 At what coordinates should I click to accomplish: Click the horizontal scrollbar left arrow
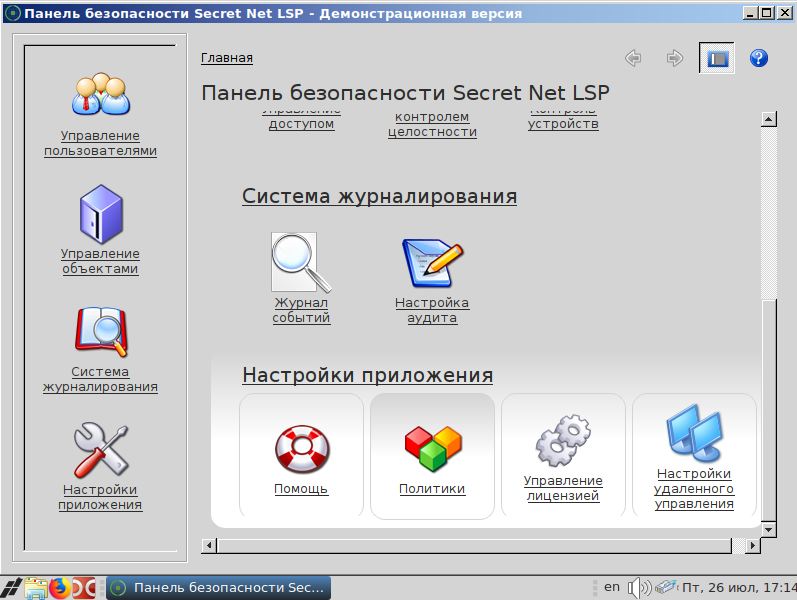pyautogui.click(x=208, y=546)
